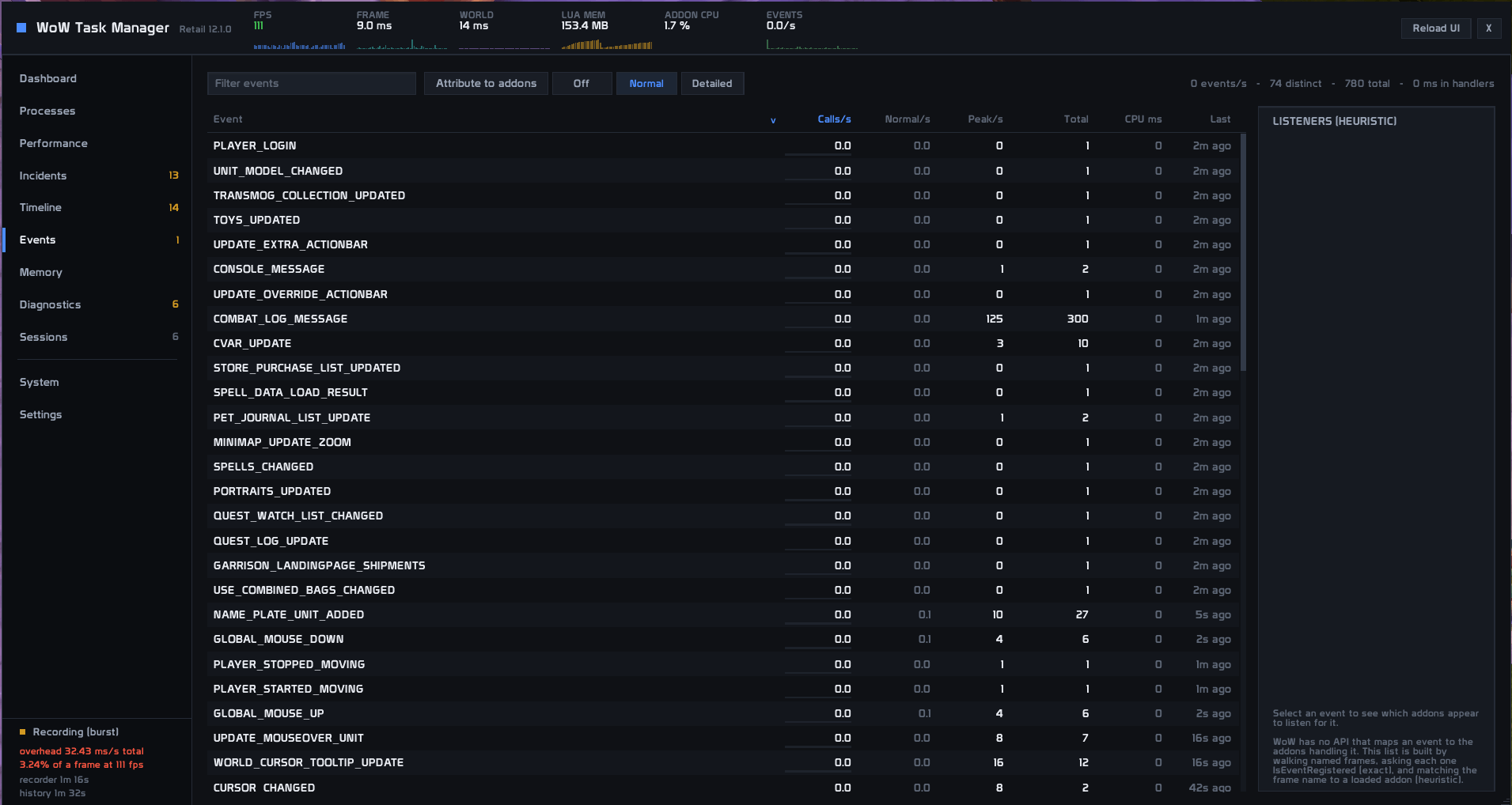Click the sort arrow next to Calls/s
Screen dimensions: 1512x805
point(773,120)
